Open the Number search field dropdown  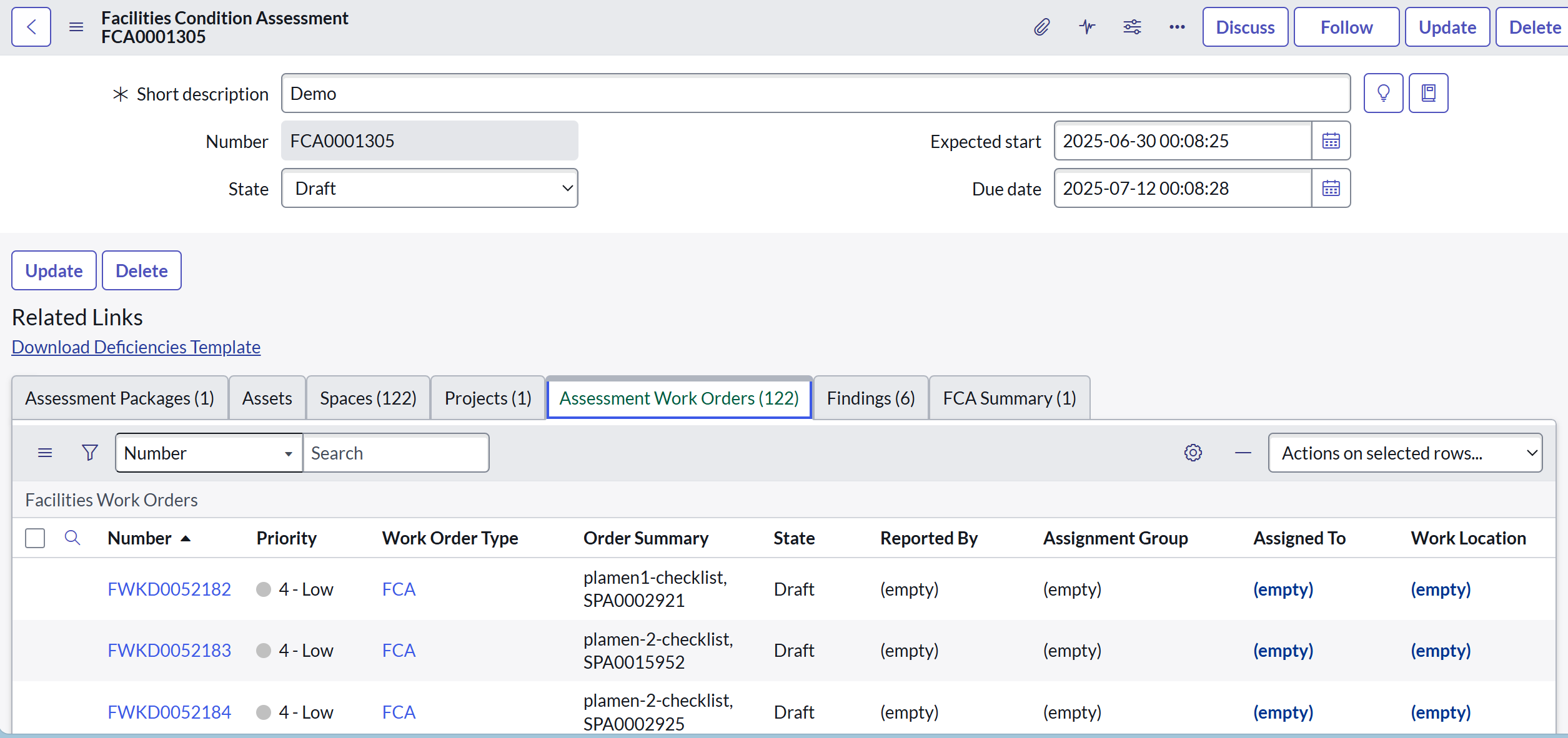pyautogui.click(x=209, y=453)
